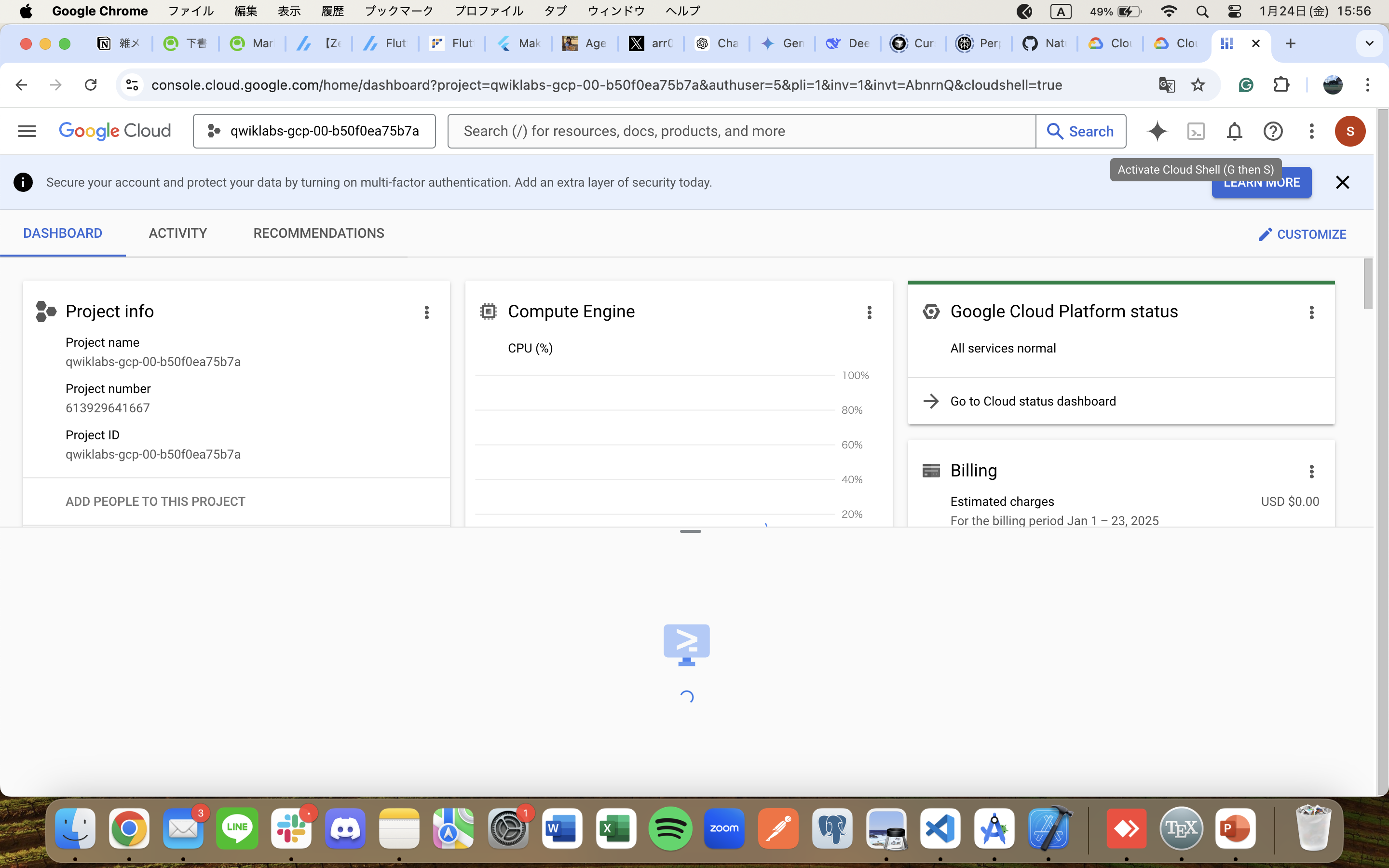Open the Billing card overflow menu
The width and height of the screenshot is (1389, 868).
click(1312, 471)
